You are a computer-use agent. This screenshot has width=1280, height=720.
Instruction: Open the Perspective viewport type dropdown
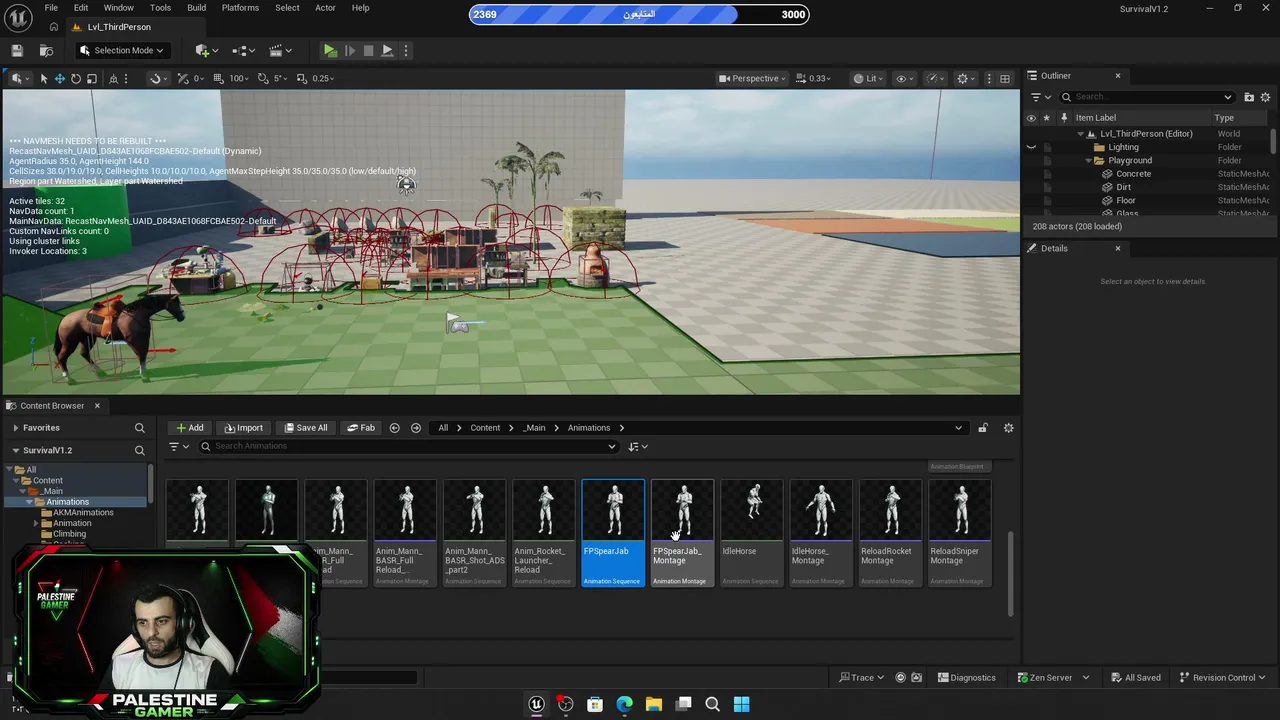[753, 78]
